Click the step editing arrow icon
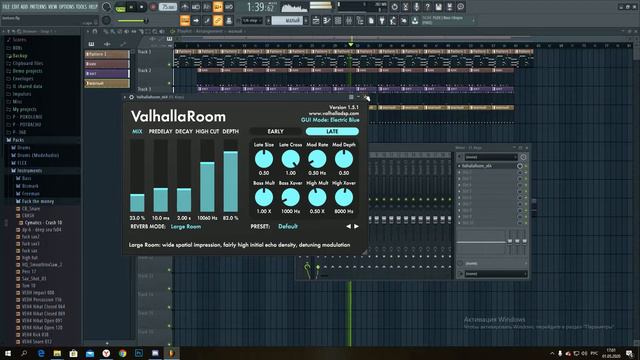Screen dimensions: 640x360 point(196,20)
